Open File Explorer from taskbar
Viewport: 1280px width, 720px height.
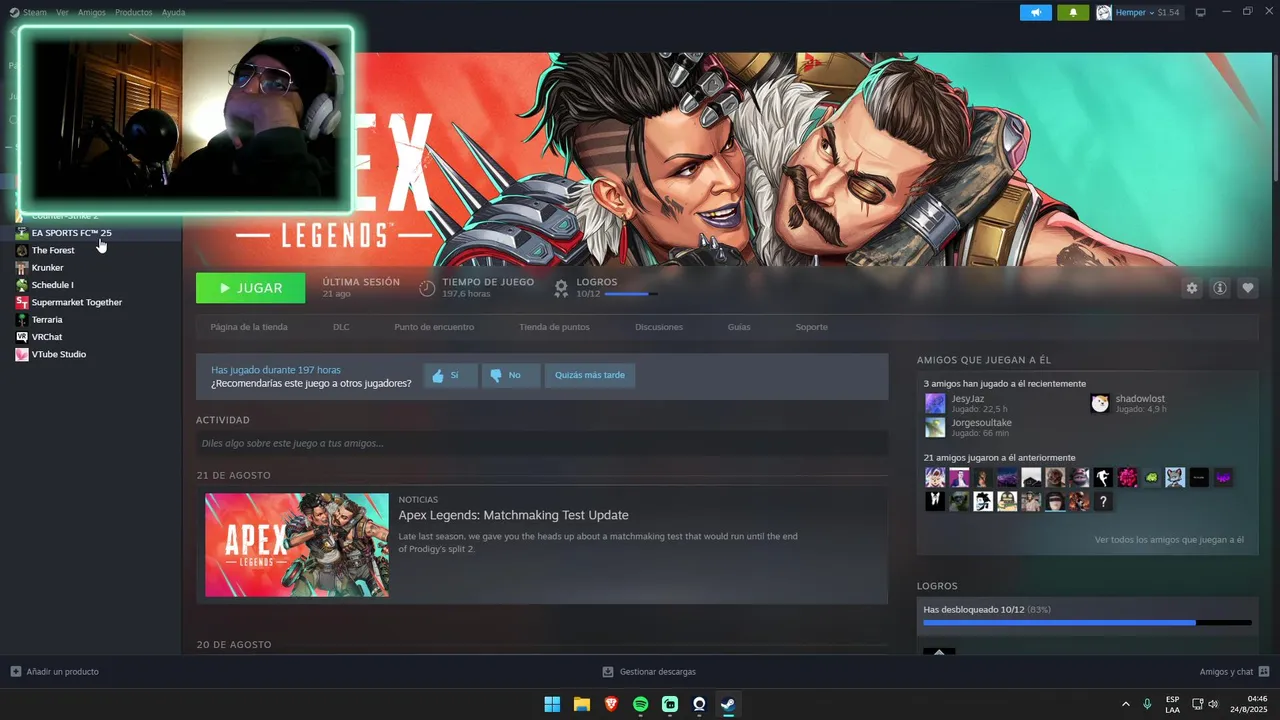pyautogui.click(x=581, y=704)
